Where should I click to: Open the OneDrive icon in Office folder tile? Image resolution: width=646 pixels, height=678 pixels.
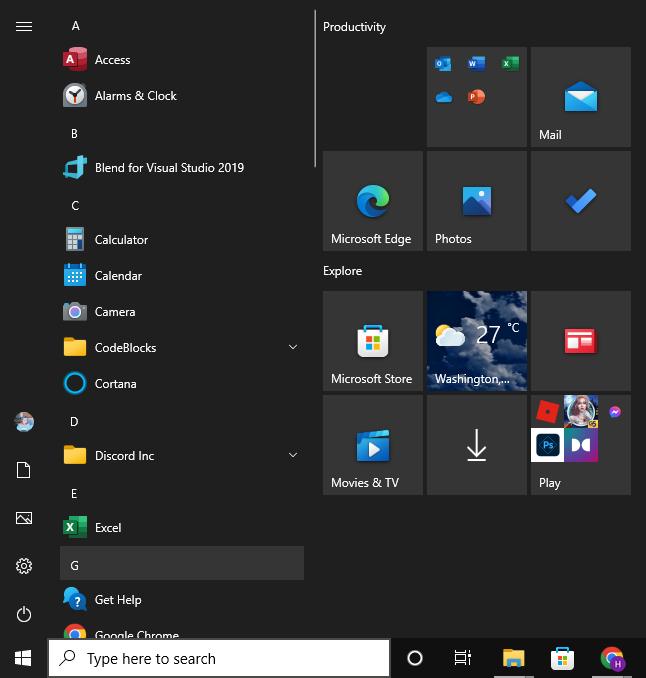click(x=444, y=97)
